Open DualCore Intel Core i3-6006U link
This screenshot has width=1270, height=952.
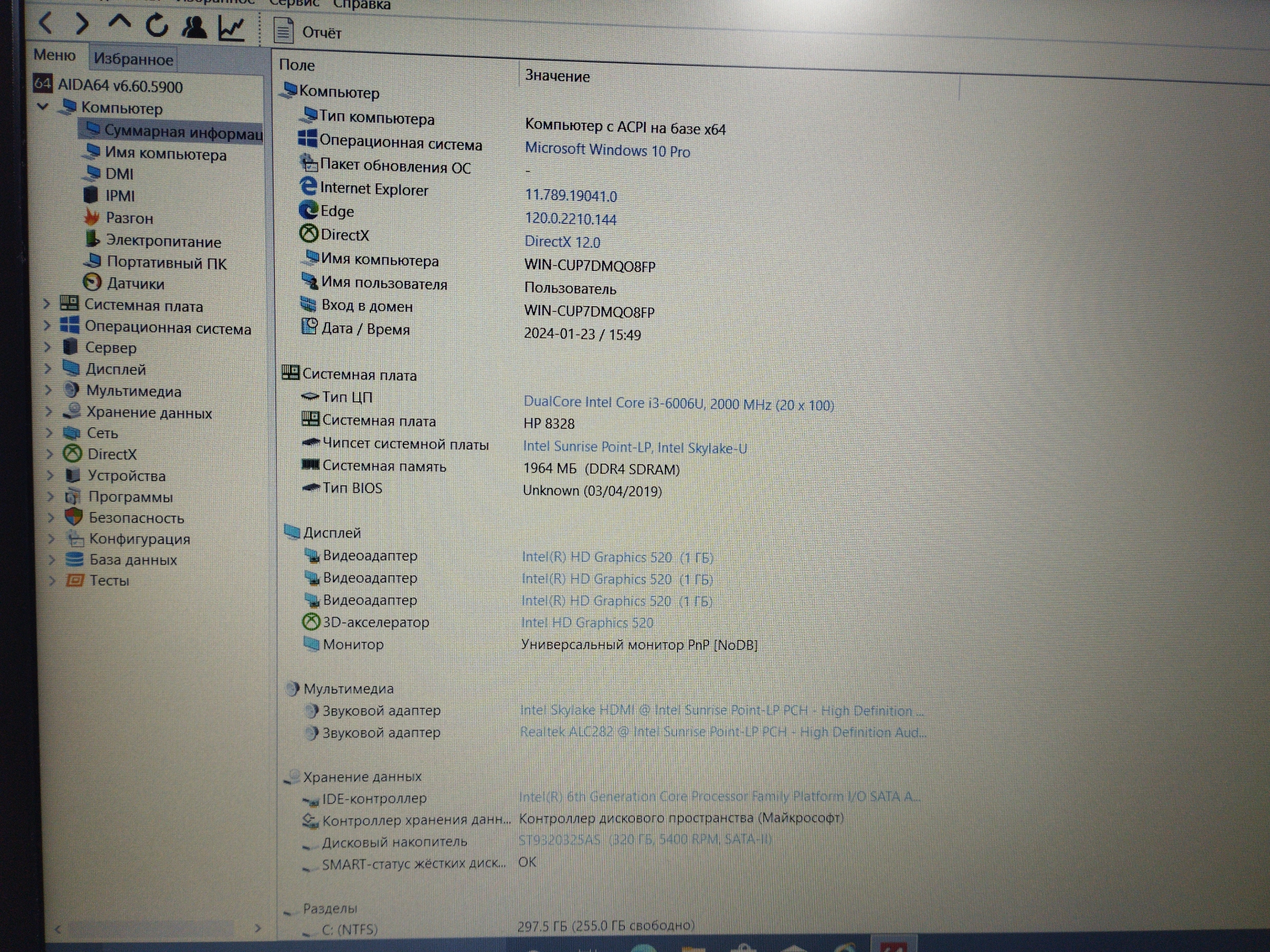click(679, 403)
